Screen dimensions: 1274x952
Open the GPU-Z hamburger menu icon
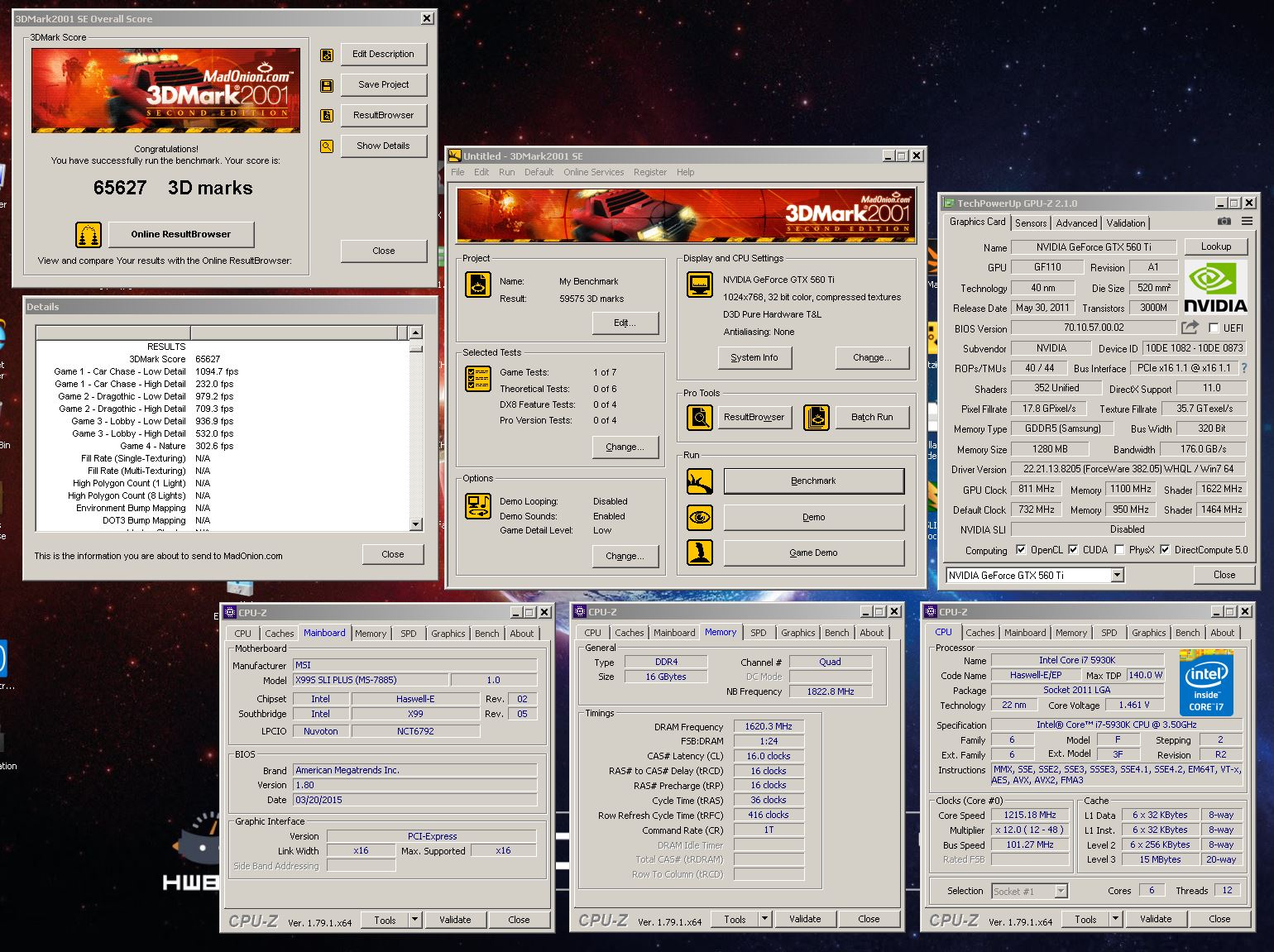pos(1247,222)
